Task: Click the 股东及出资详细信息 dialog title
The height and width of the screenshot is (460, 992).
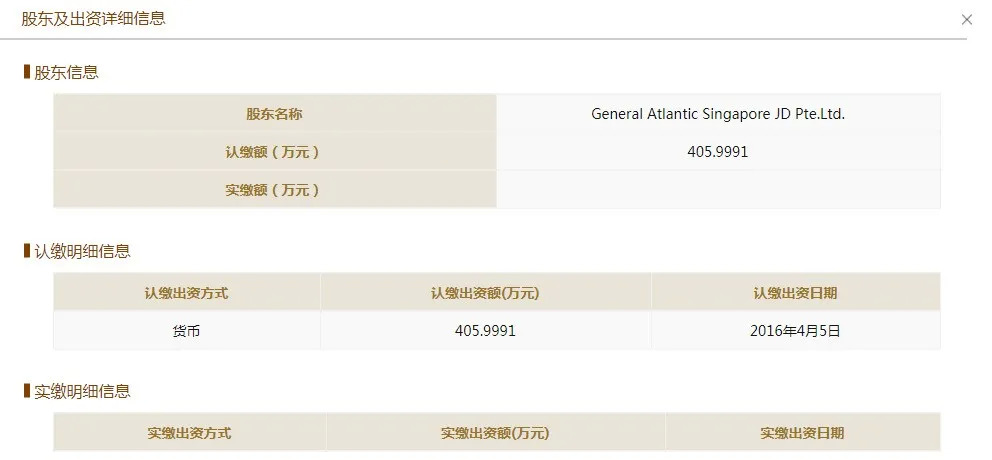Action: [x=93, y=19]
